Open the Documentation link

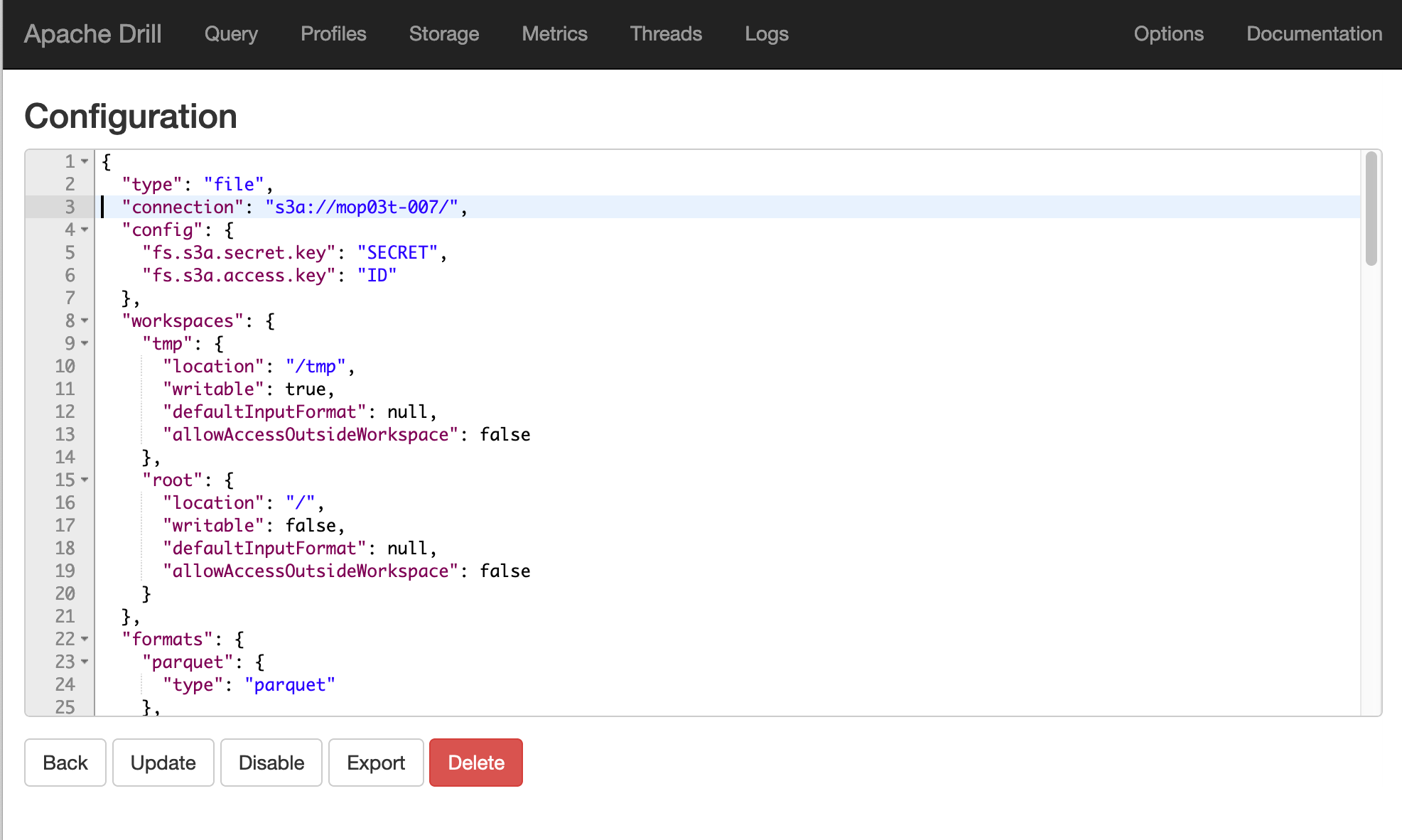(x=1314, y=34)
